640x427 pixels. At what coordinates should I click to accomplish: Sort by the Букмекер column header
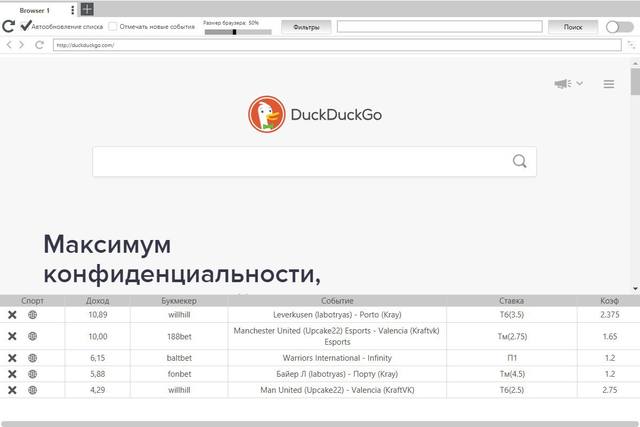179,300
